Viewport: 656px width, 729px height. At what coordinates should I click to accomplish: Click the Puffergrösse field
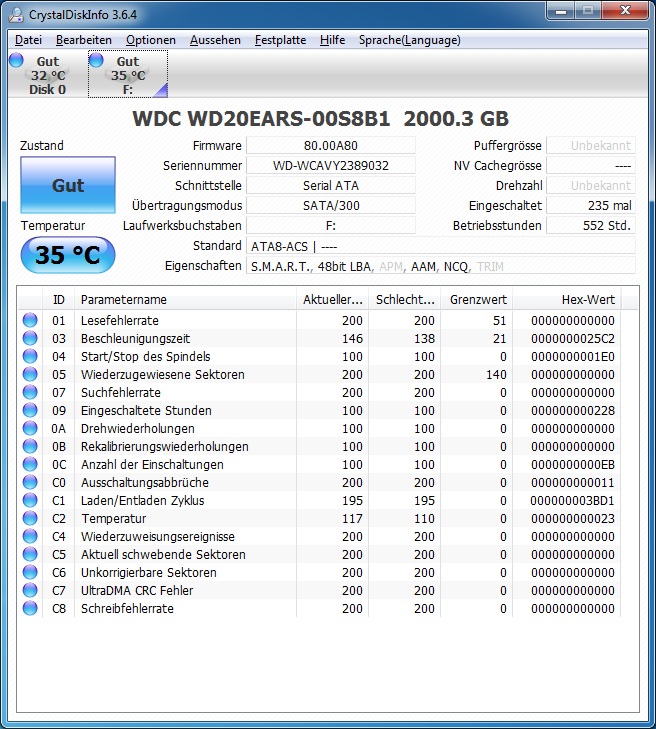coord(590,146)
